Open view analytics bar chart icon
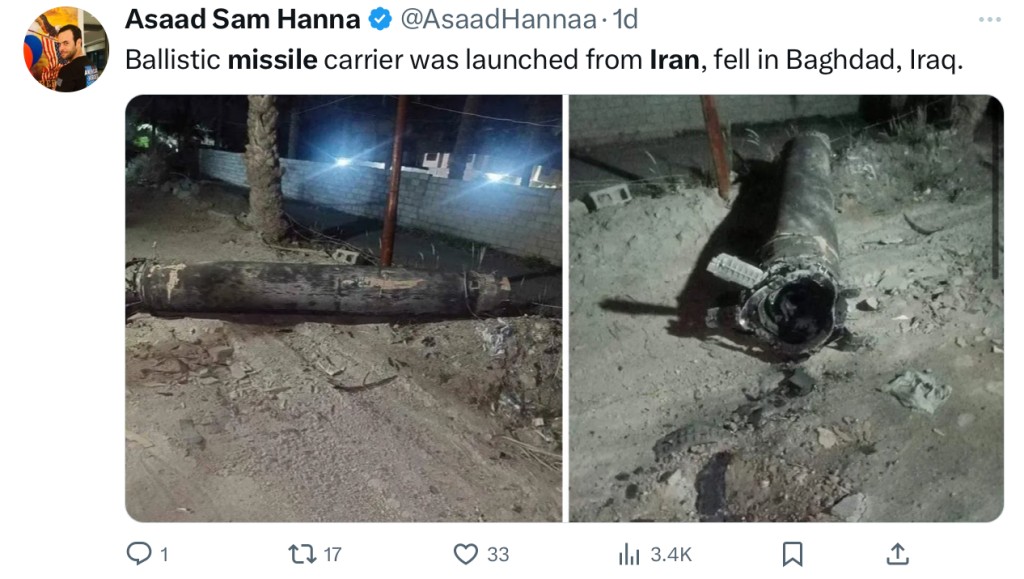Screen dimensions: 1024x579 pos(629,554)
